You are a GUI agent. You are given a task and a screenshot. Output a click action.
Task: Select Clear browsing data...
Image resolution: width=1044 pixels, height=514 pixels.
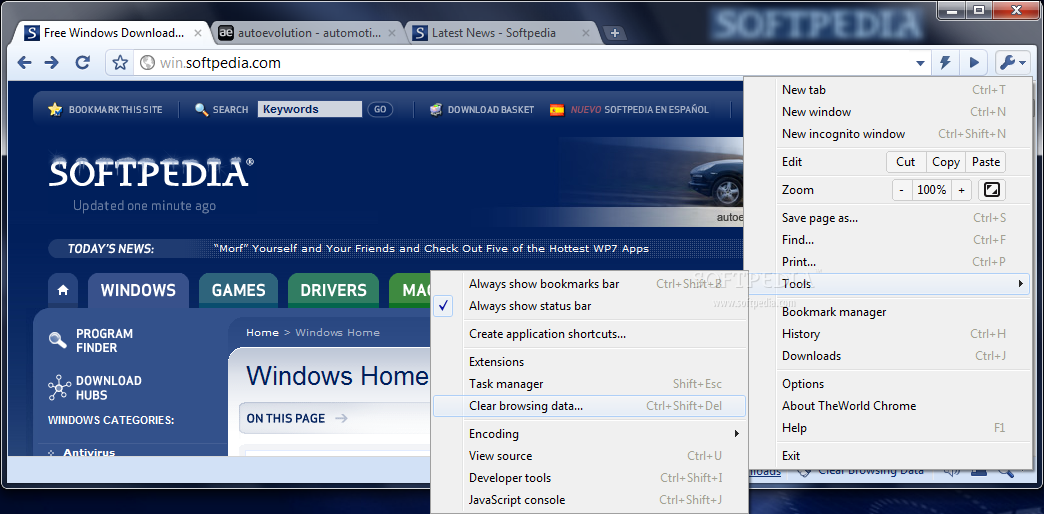point(589,406)
